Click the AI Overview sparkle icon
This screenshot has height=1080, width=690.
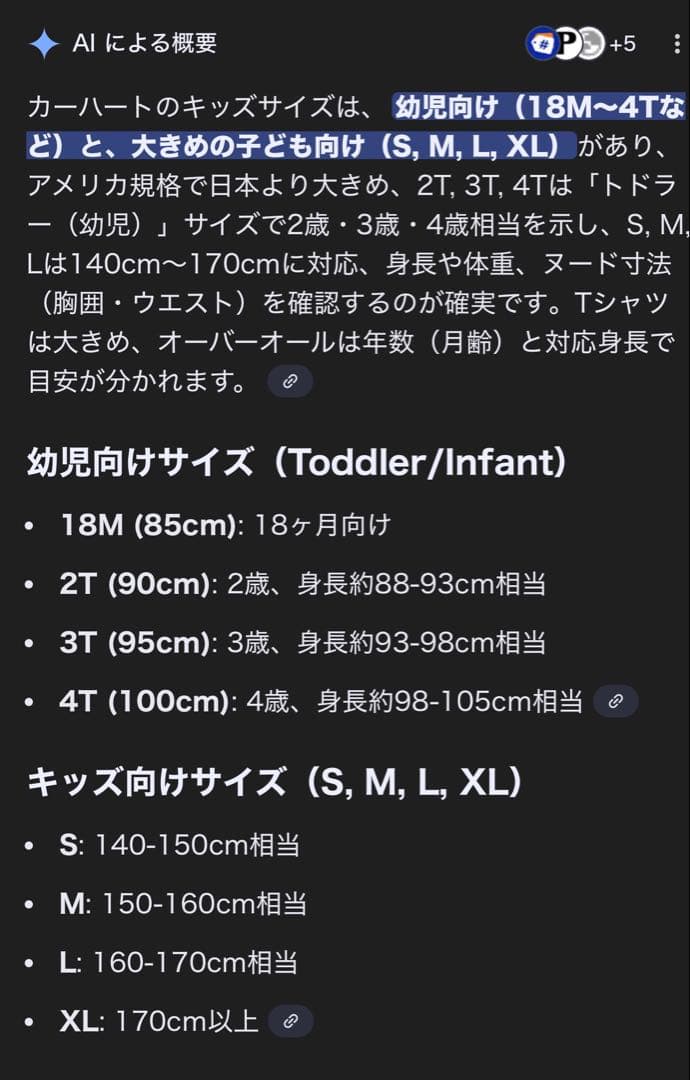42,43
